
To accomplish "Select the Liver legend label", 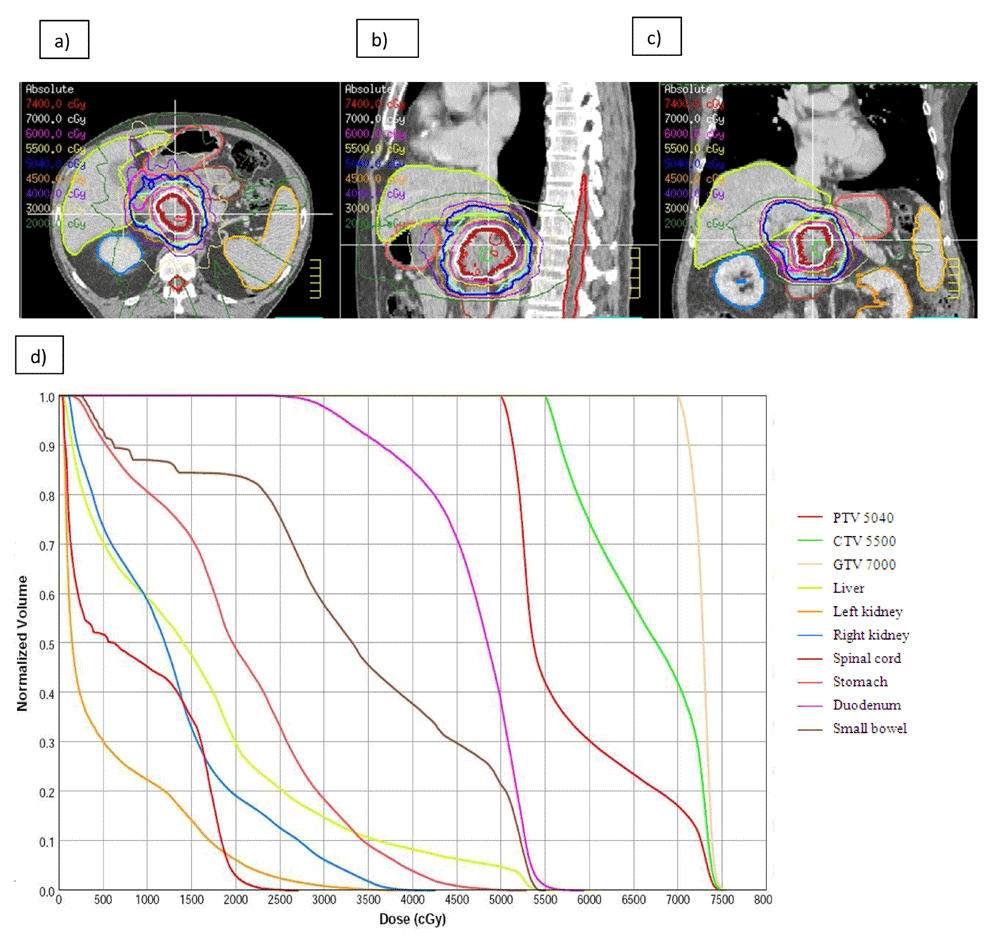I will [x=848, y=588].
